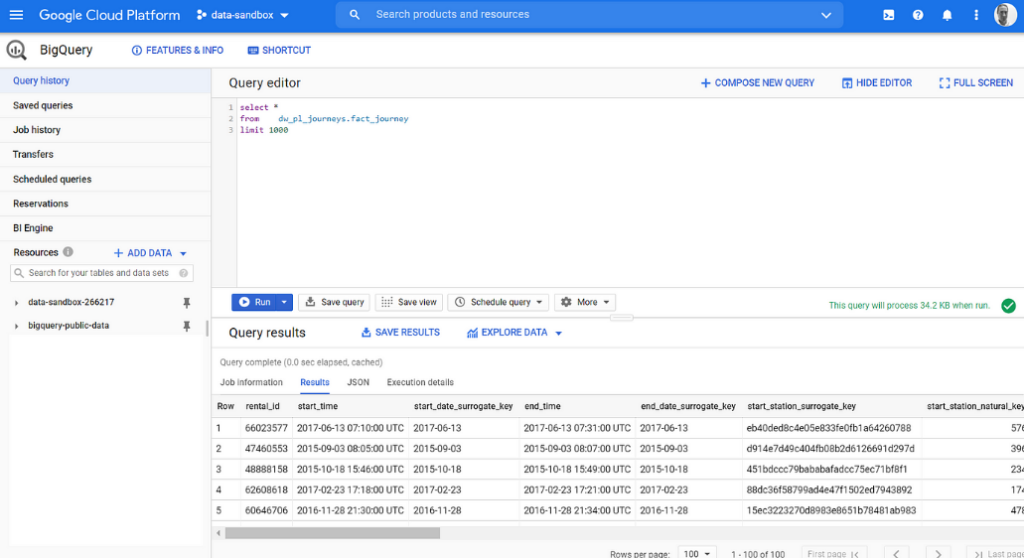Image resolution: width=1024 pixels, height=558 pixels.
Task: Switch to Results tab
Action: 315,382
